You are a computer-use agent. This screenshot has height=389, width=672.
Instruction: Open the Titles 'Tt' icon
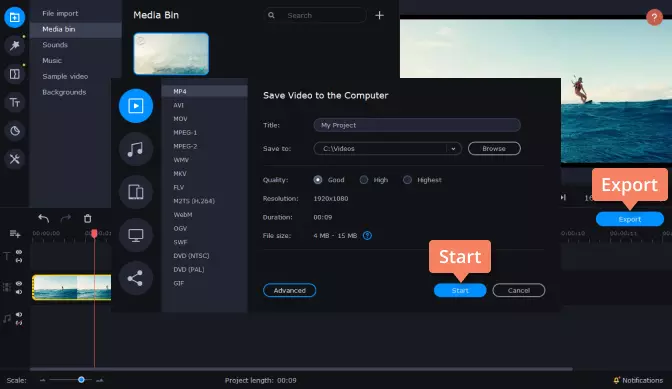[15, 102]
